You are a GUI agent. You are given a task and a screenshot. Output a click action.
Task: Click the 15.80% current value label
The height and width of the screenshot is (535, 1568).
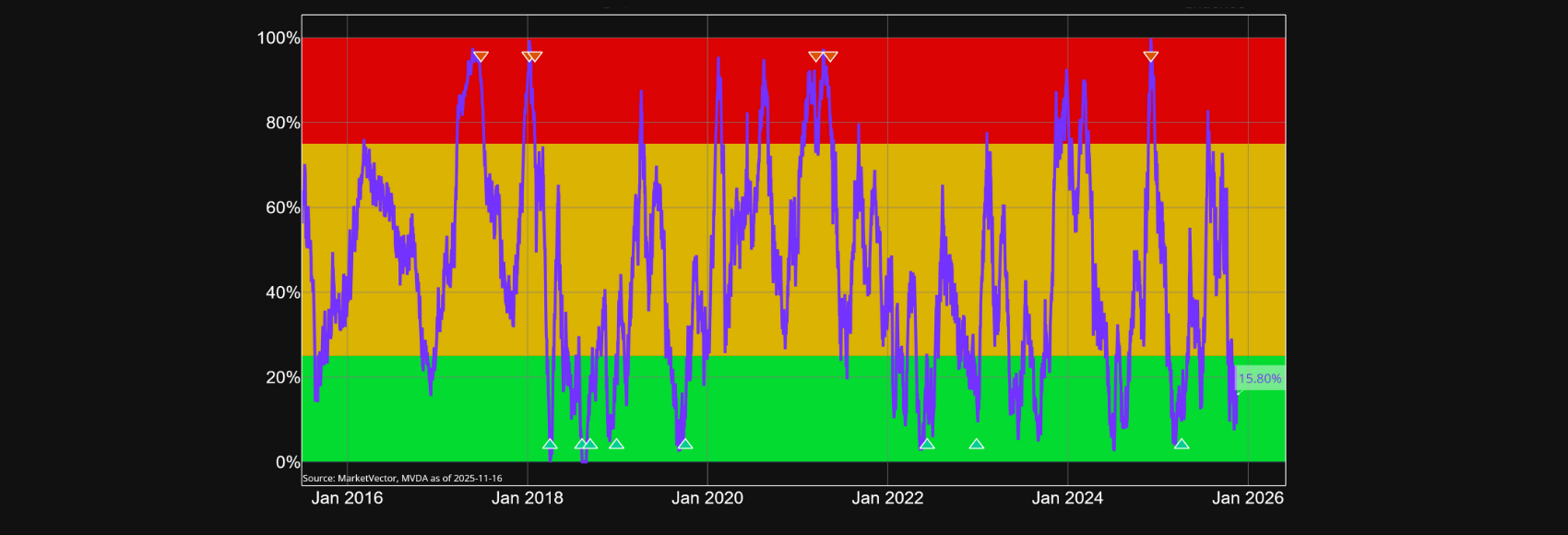pos(1259,378)
